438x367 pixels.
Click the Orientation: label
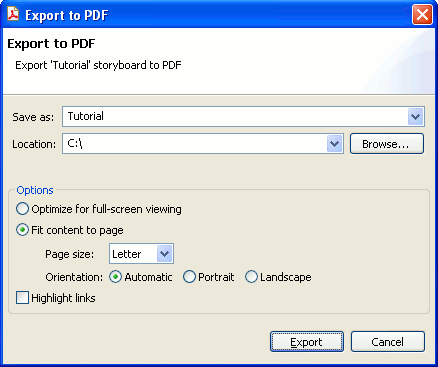74,277
